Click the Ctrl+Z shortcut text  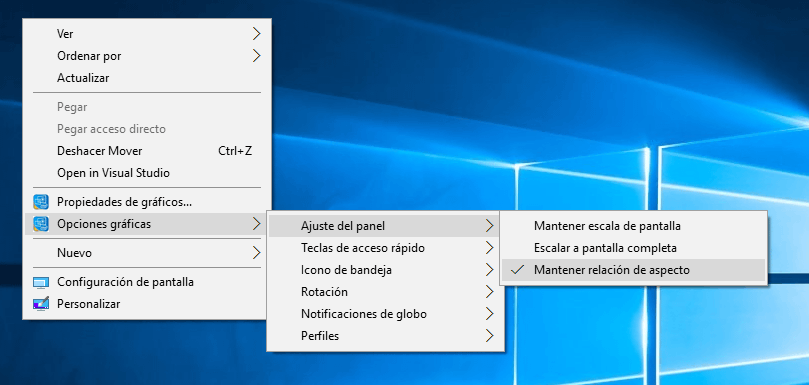tap(235, 151)
